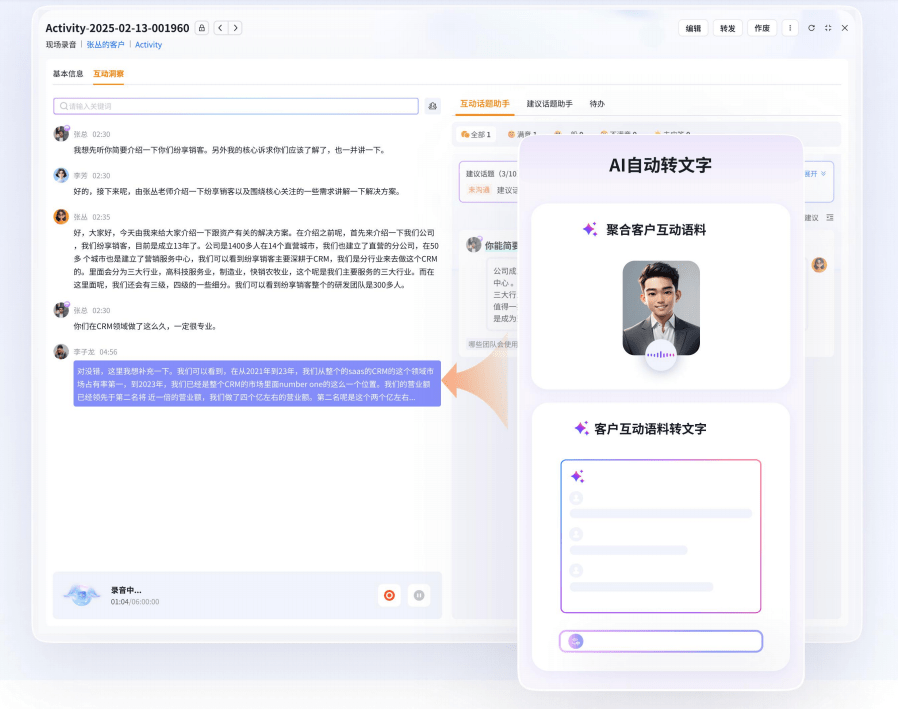Switch to the 基本信息 tab
Screen dimensions: 898x709
pos(68,74)
